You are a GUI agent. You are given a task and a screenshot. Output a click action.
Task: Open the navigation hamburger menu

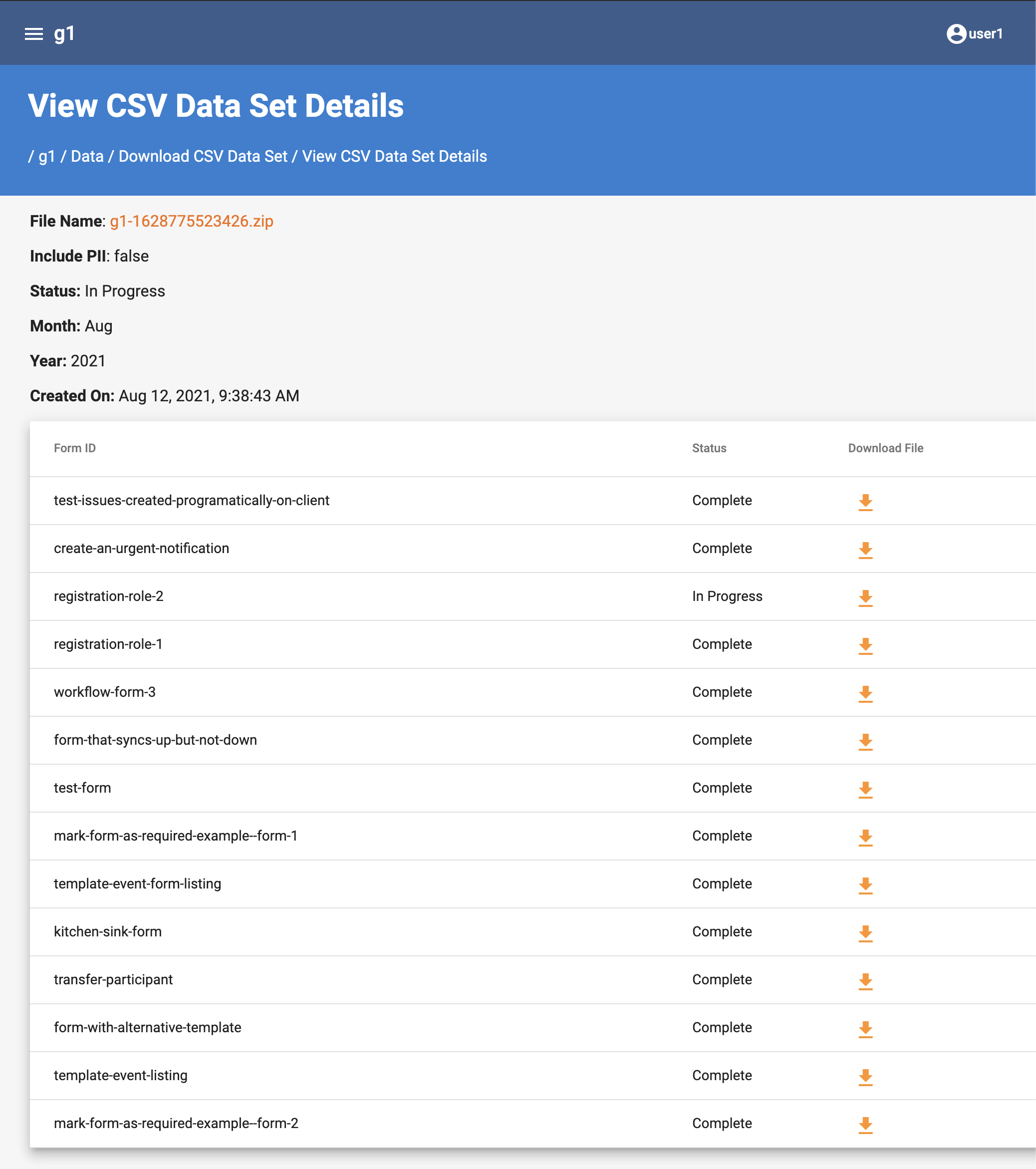[x=33, y=34]
